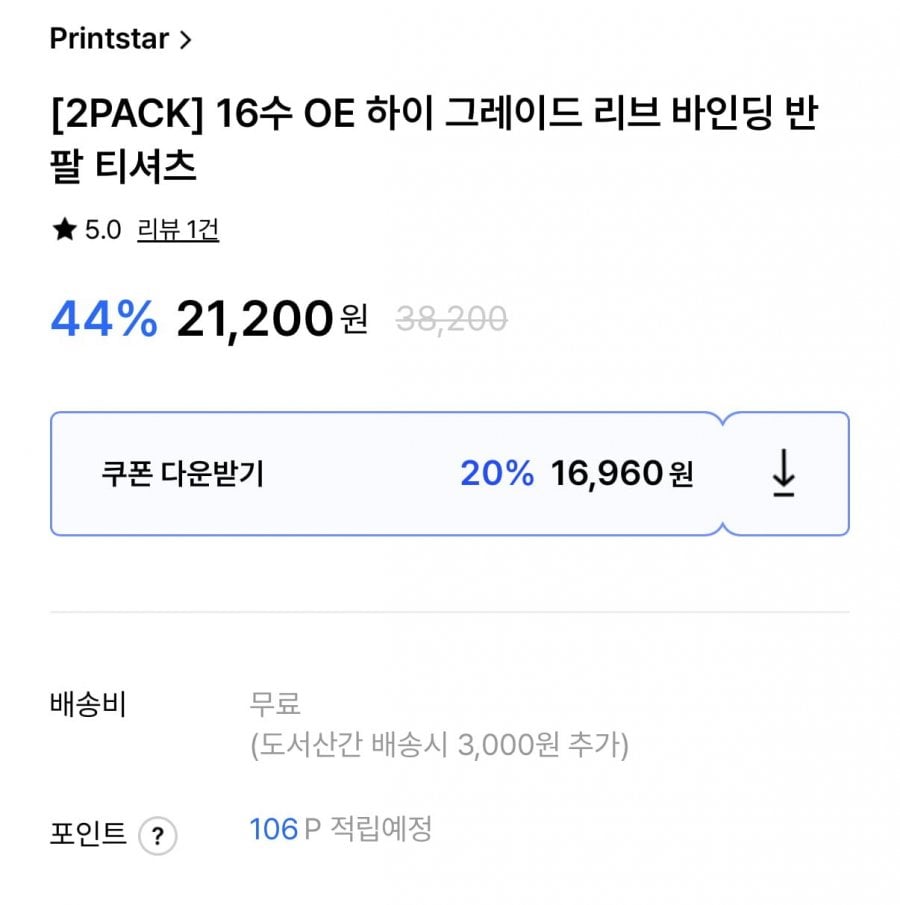Click the star rating icon
Screen dimensions: 900x905
click(x=64, y=231)
